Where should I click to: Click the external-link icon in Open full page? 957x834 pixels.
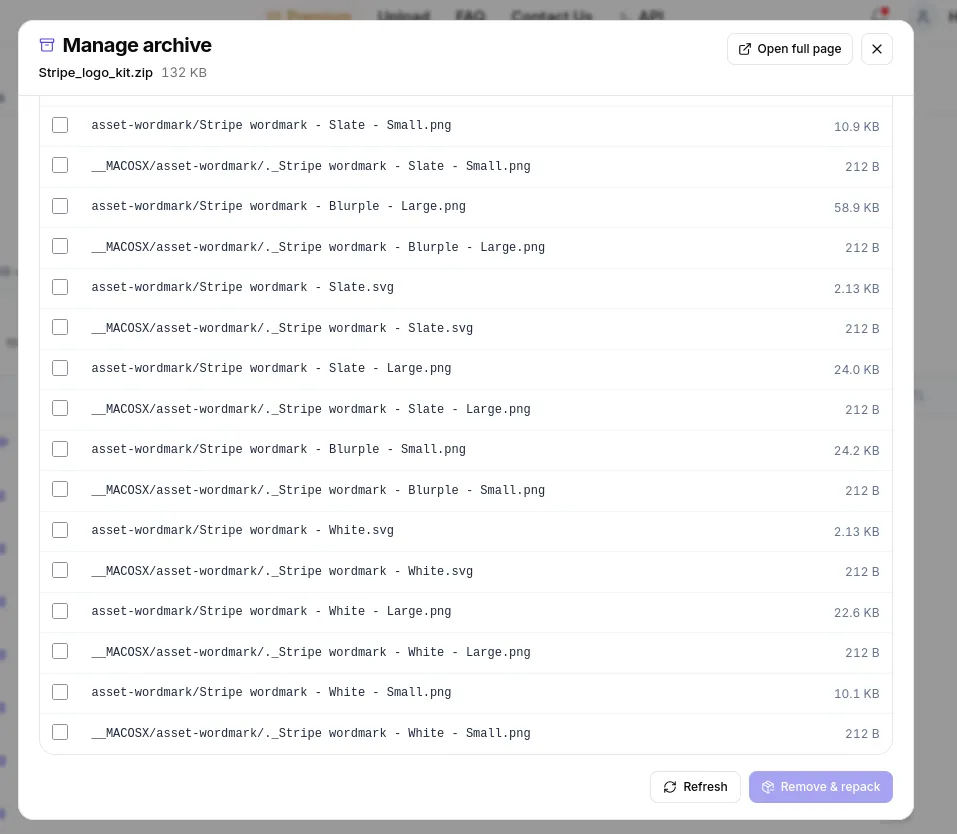[x=745, y=49]
